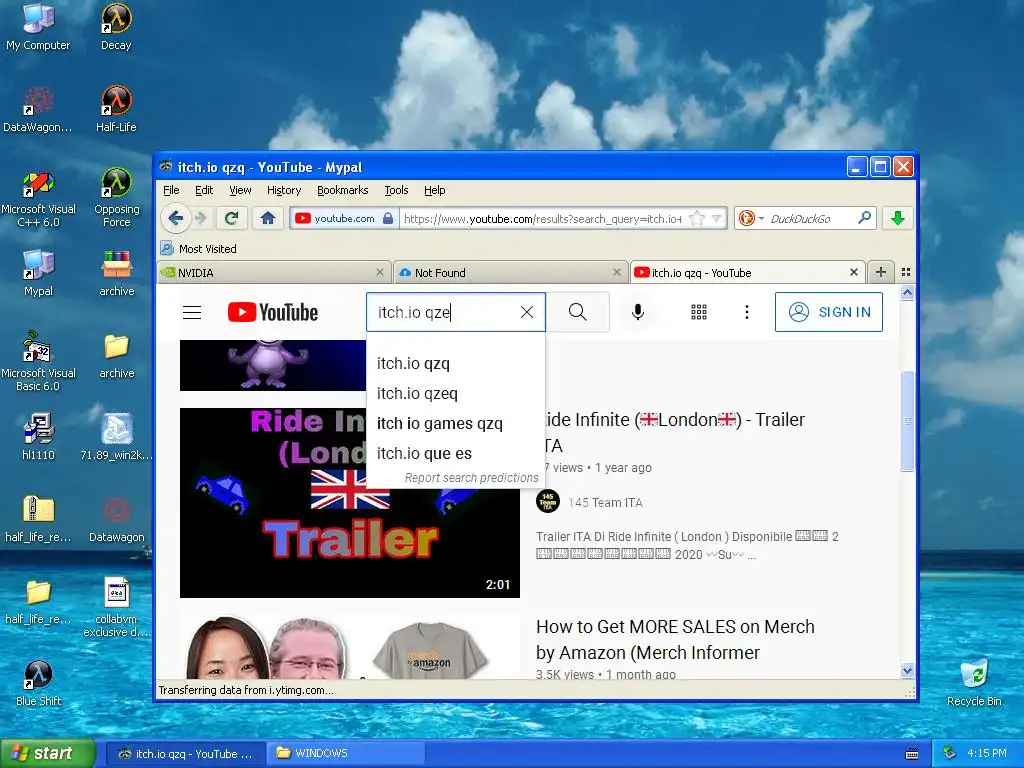Click Report search predictions link
Viewport: 1024px width, 768px height.
pos(472,477)
